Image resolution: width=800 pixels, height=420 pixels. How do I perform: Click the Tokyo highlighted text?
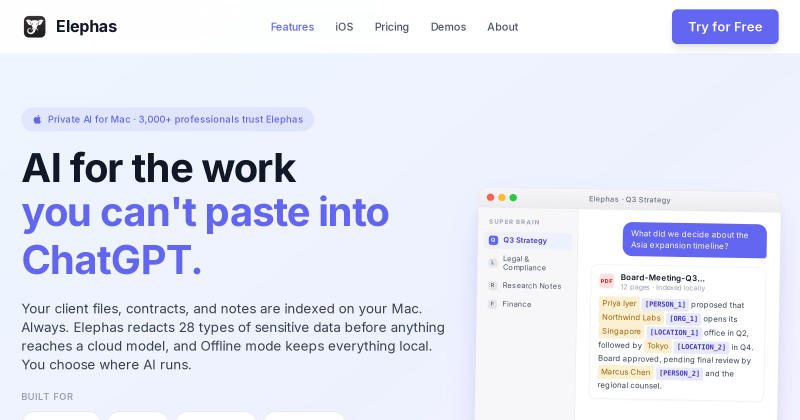click(658, 346)
